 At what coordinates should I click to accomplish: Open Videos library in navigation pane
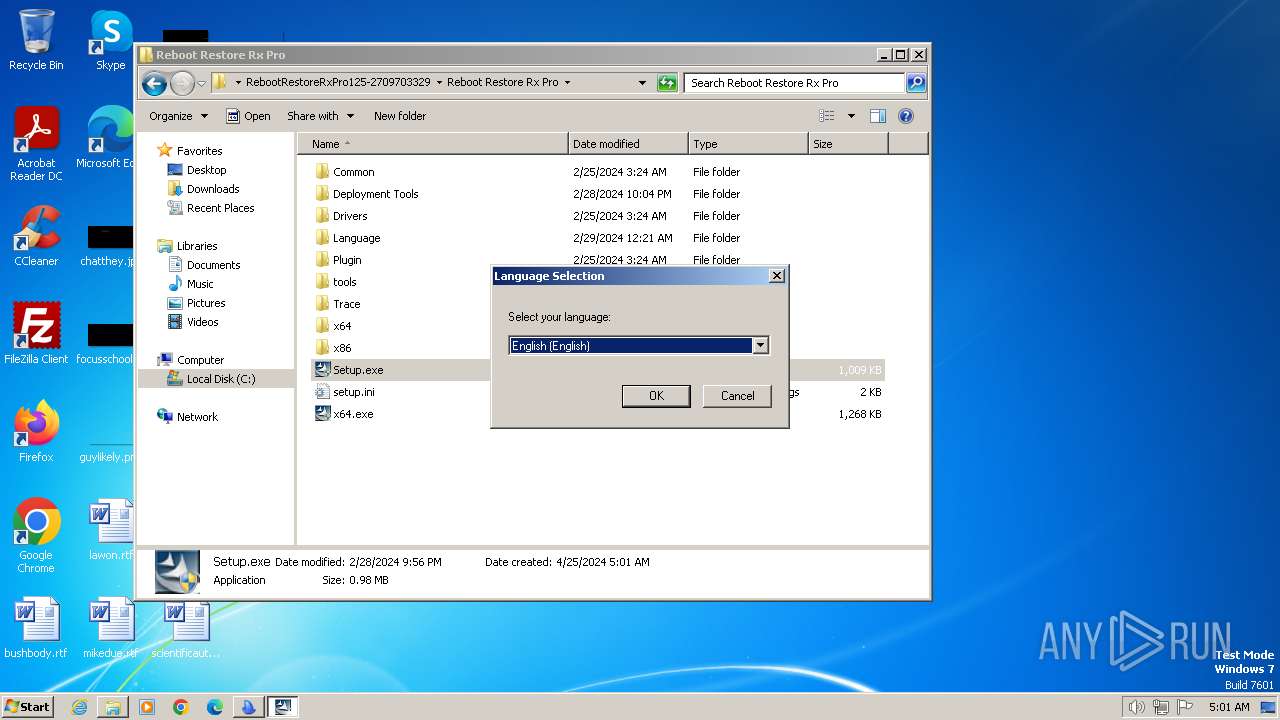[192, 322]
